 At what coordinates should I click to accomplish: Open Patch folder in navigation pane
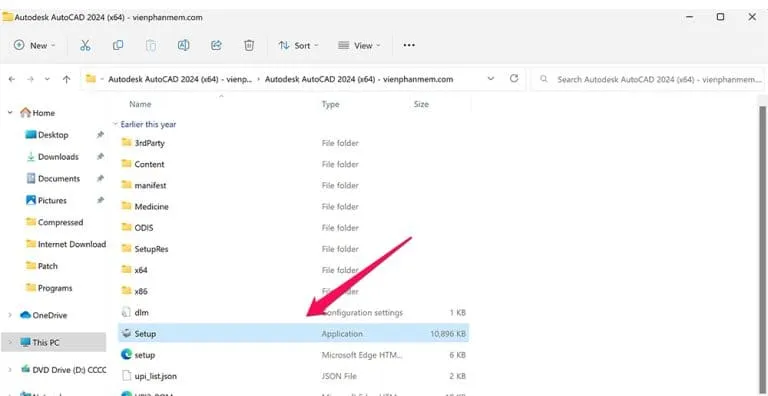tap(48, 266)
